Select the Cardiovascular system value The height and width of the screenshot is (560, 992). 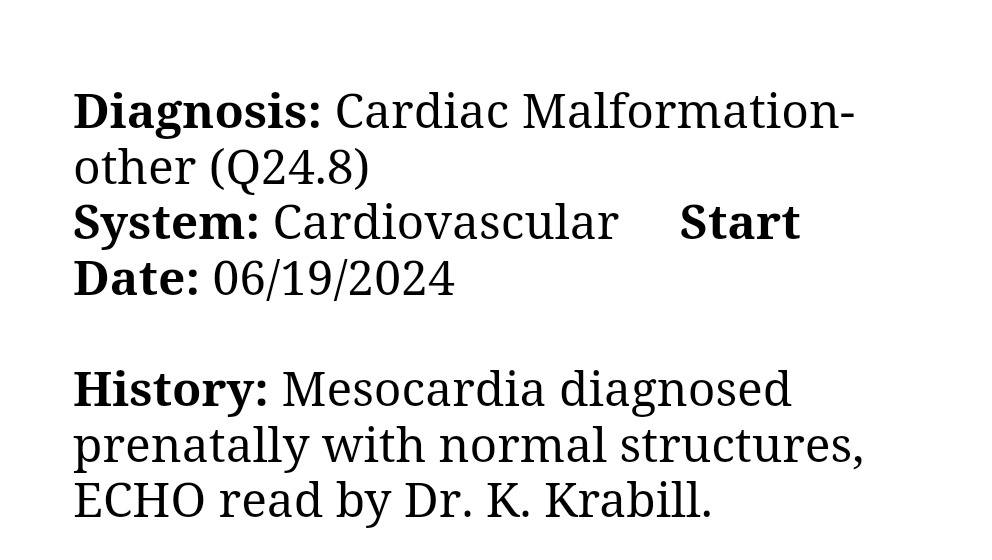(445, 223)
